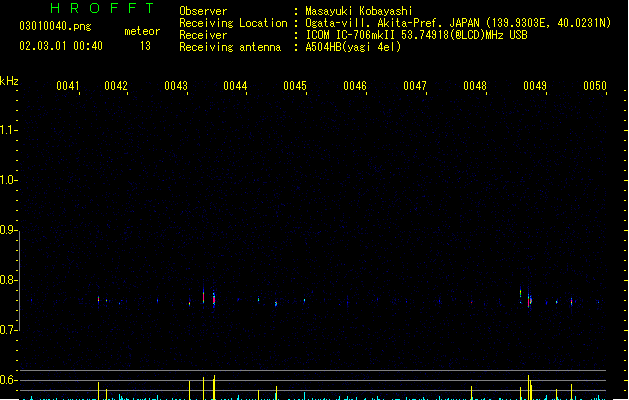Click the 0050 time marker
Image resolution: width=629 pixels, height=400 pixels.
(x=595, y=86)
